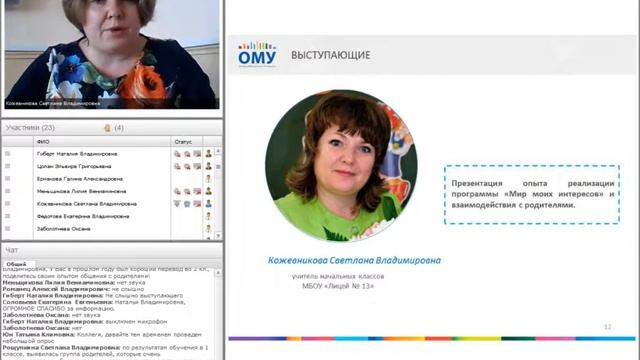This screenshot has height=360, width=640.
Task: Select participant name Цулан Эльвира Григорьевна
Action: [x=74, y=166]
